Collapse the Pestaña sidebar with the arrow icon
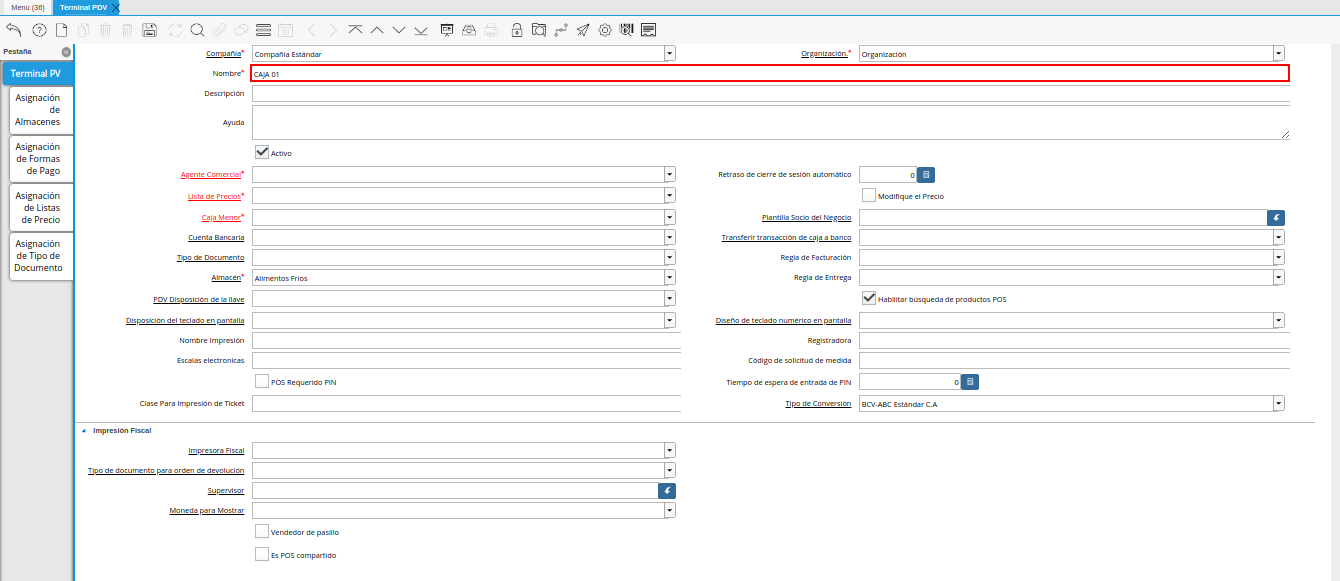Image resolution: width=1340 pixels, height=581 pixels. click(66, 51)
